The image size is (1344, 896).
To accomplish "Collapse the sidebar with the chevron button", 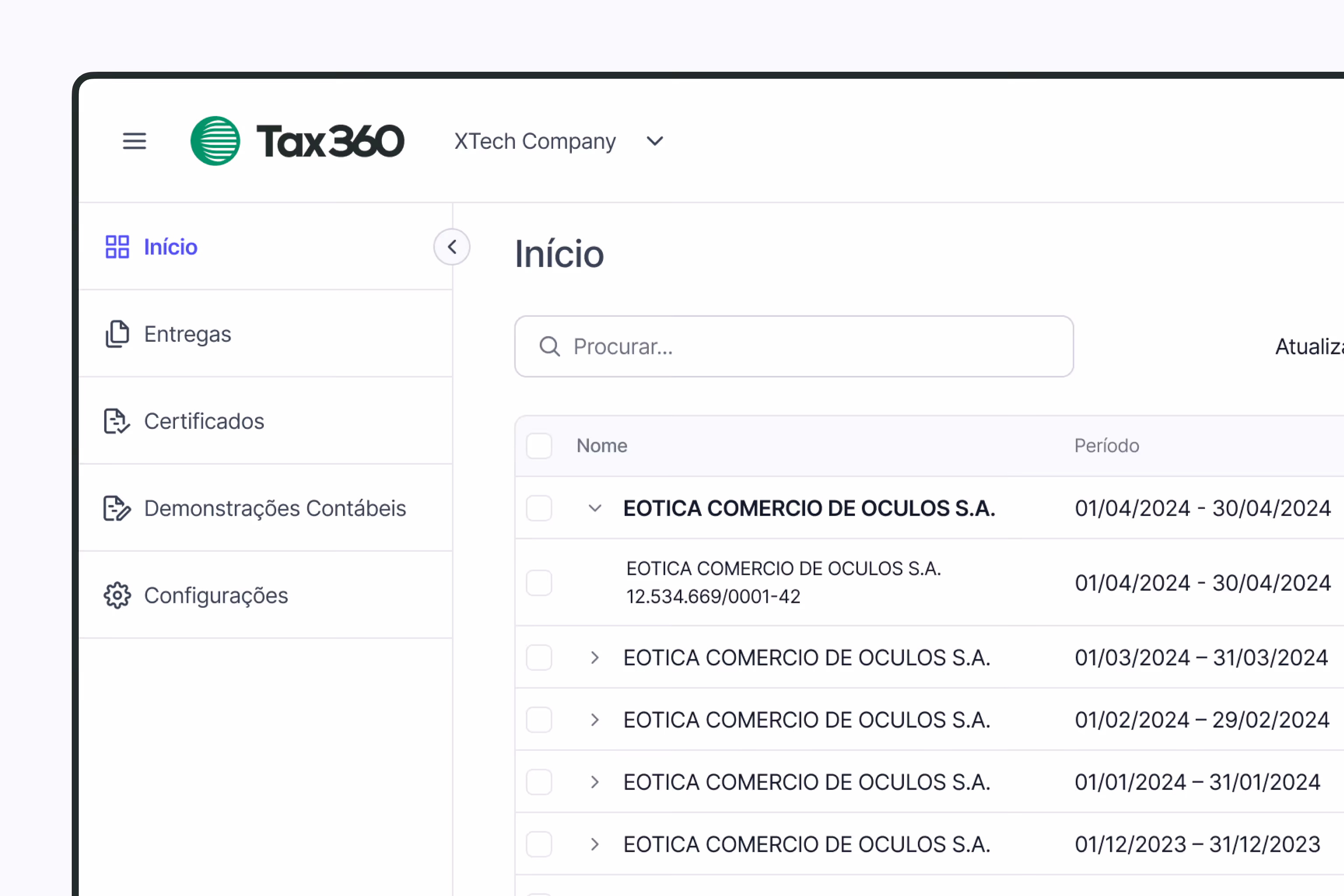I will 451,247.
